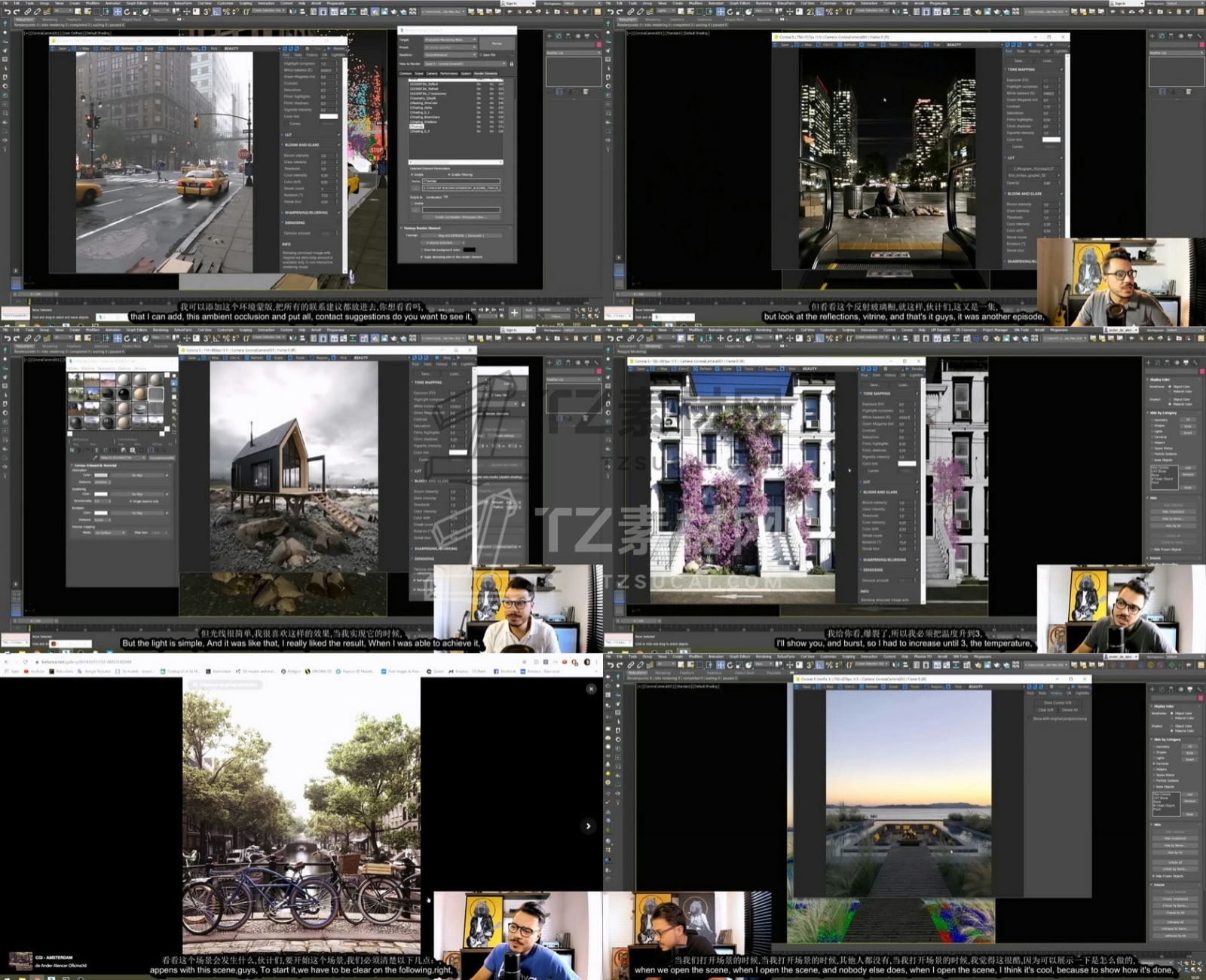The height and width of the screenshot is (980, 1206).
Task: Click Undo arrow above the taxi scene
Action: click(7, 12)
